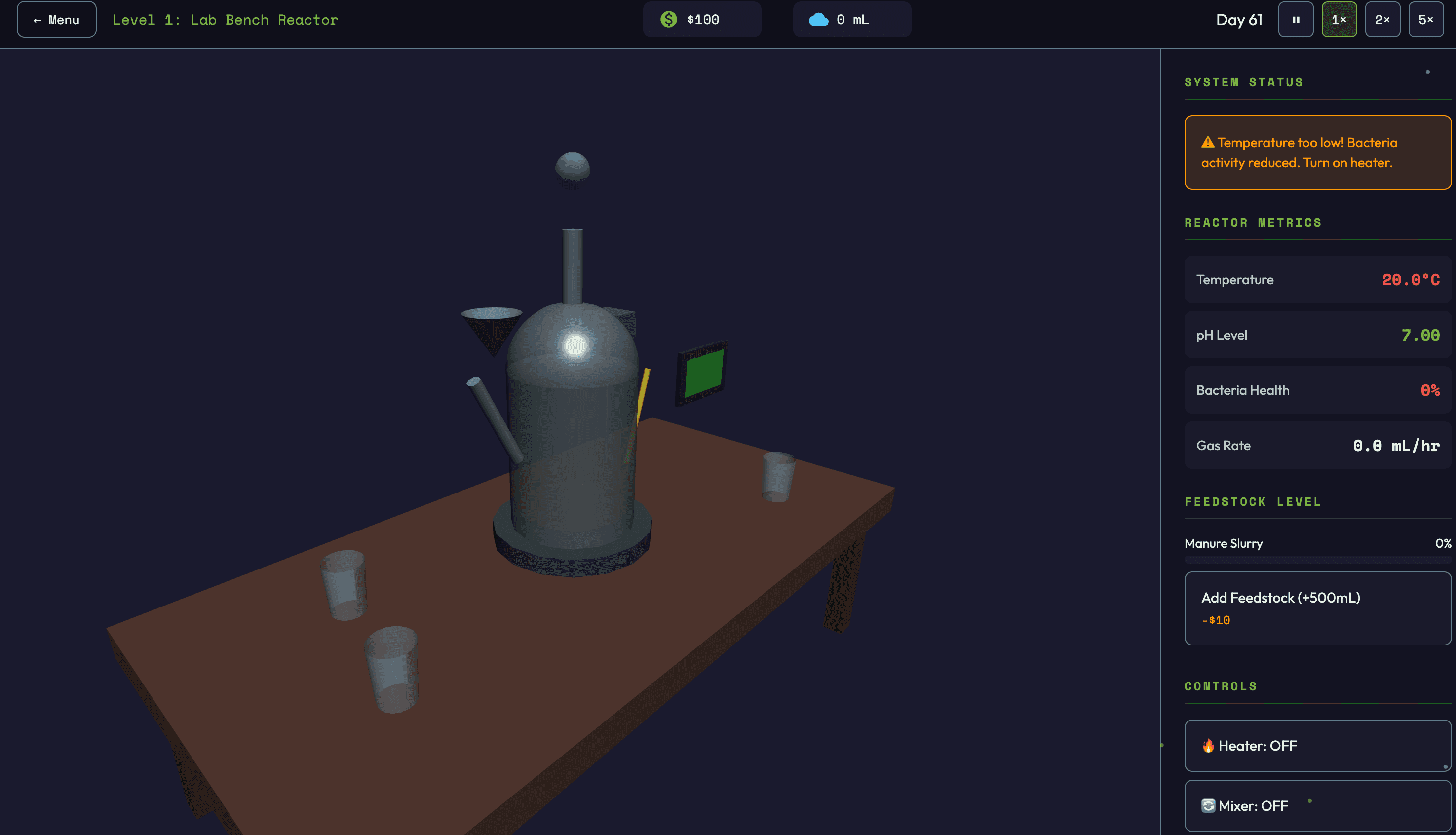Viewport: 1456px width, 835px height.
Task: Turn on the Heater
Action: pos(1317,745)
